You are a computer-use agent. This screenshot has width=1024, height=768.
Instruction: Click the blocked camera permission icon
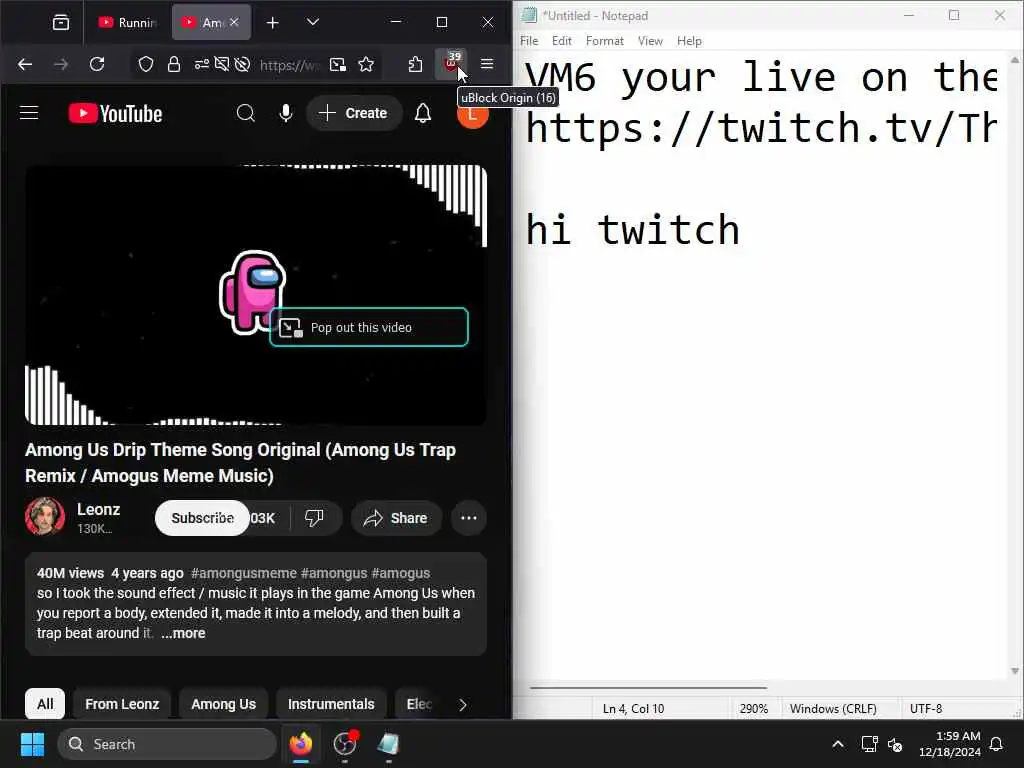coord(222,64)
